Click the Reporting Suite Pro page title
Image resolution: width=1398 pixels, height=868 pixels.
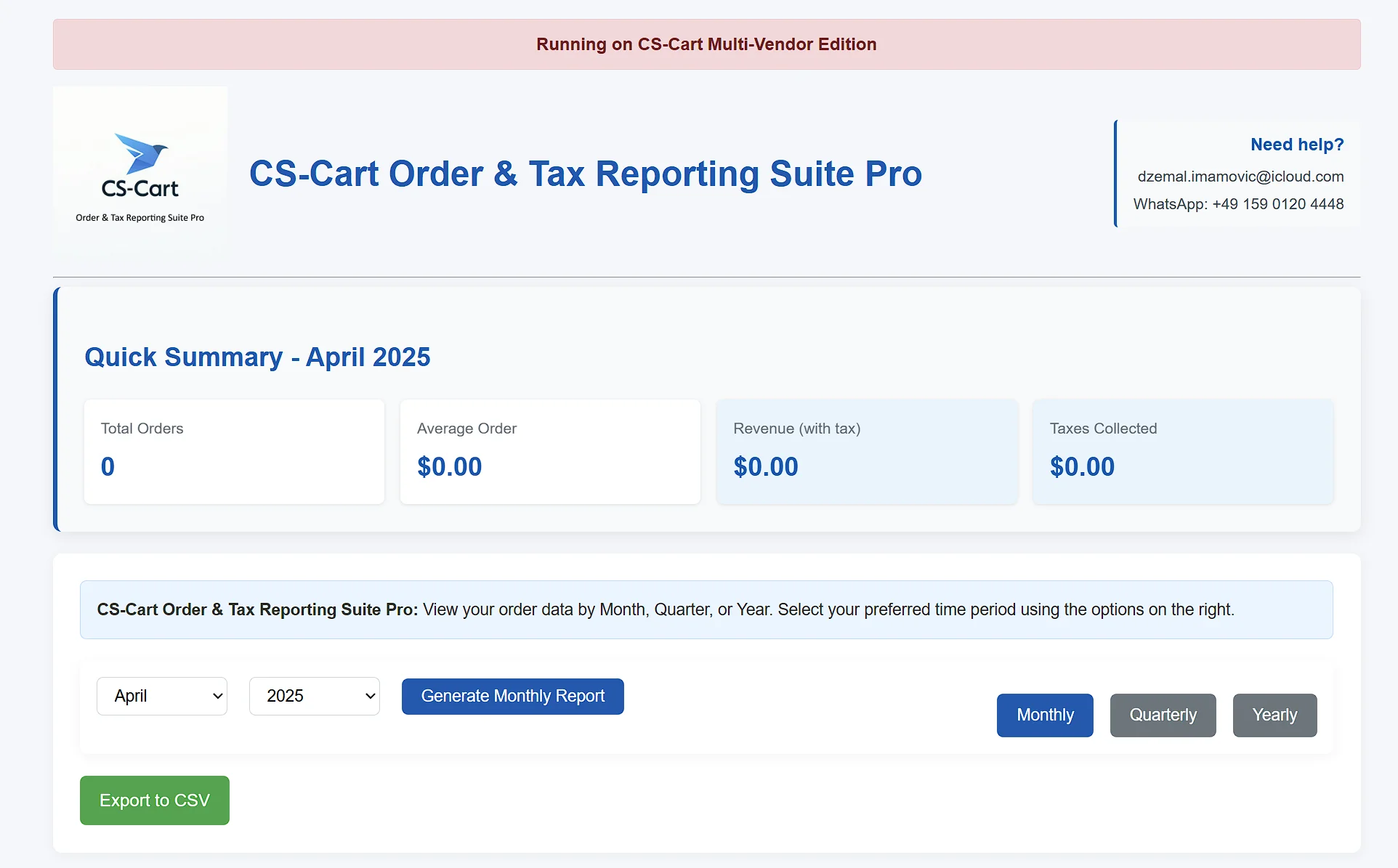586,174
